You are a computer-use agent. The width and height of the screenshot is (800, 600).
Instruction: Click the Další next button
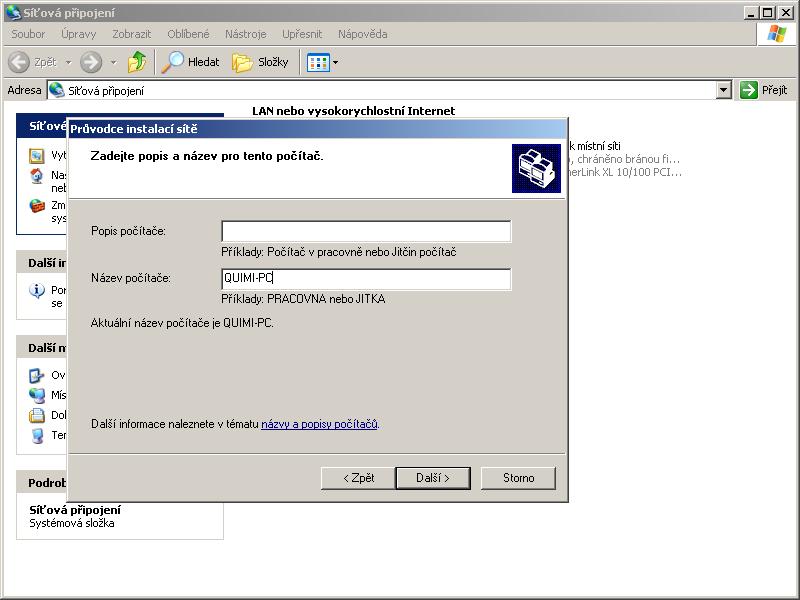pos(433,478)
